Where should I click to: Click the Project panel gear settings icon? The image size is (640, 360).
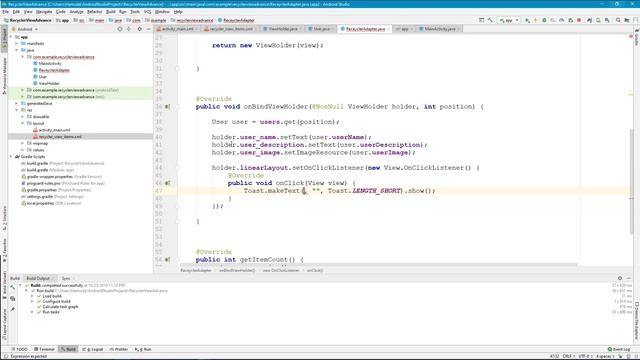pos(140,29)
